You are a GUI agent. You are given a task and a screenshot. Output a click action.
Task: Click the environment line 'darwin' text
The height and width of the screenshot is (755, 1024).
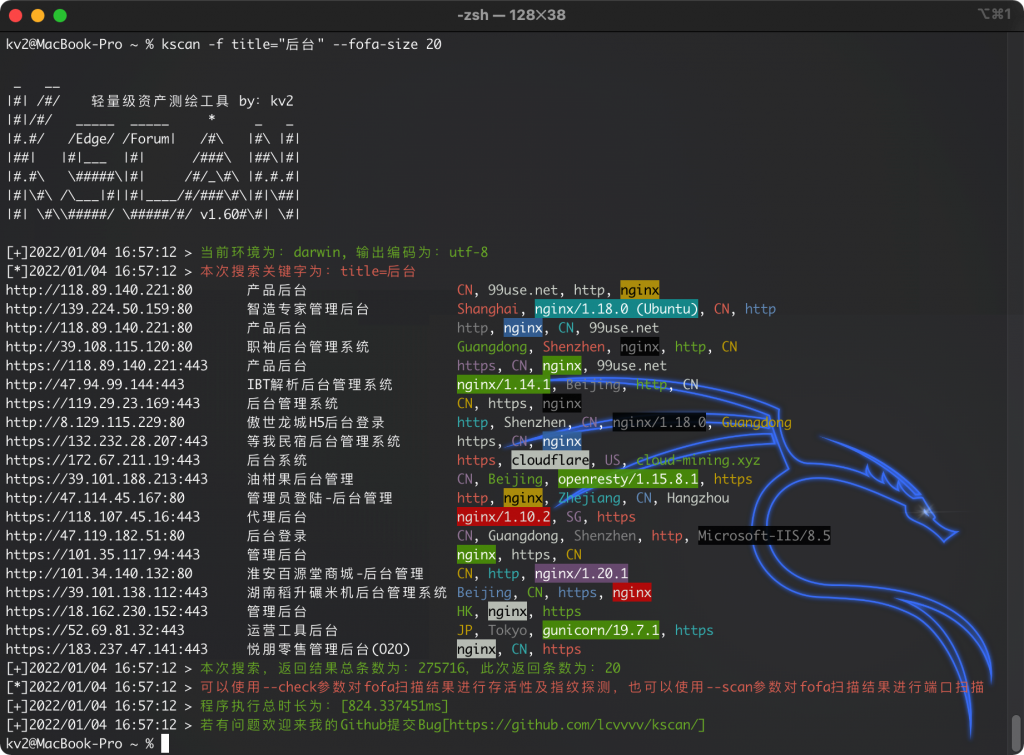pos(317,252)
